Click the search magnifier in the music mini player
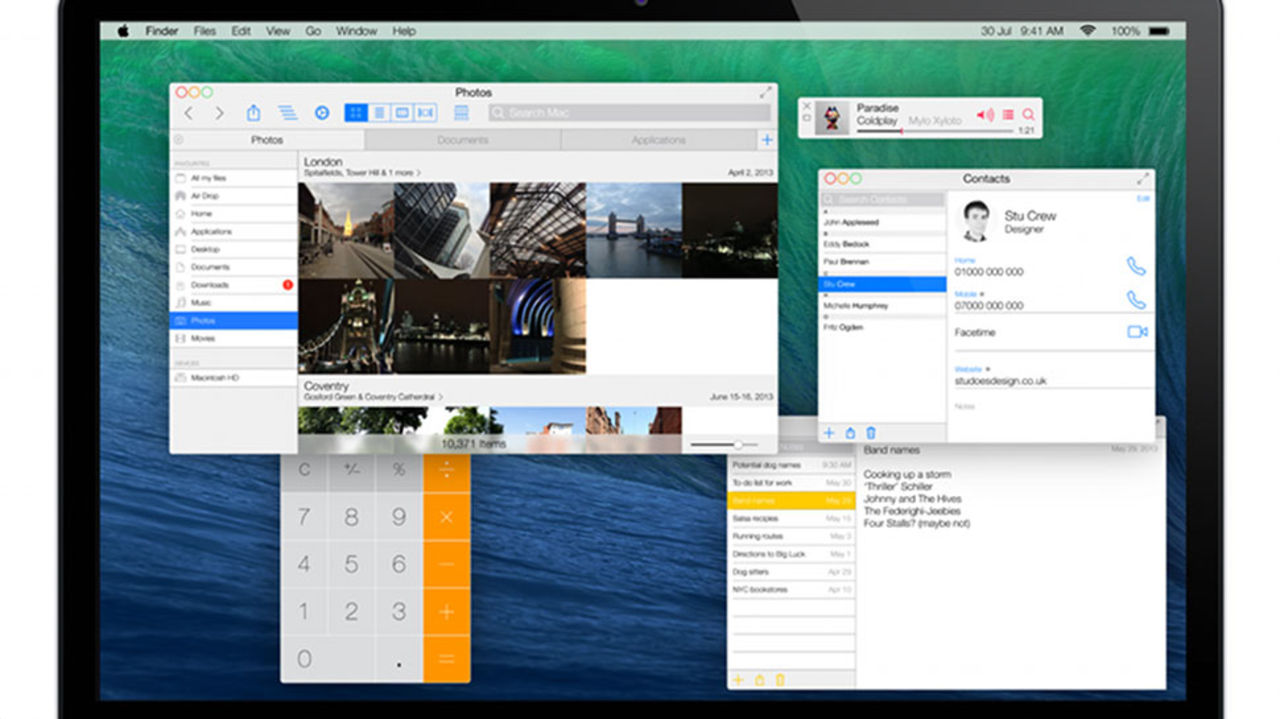The width and height of the screenshot is (1280, 719). (x=1028, y=114)
